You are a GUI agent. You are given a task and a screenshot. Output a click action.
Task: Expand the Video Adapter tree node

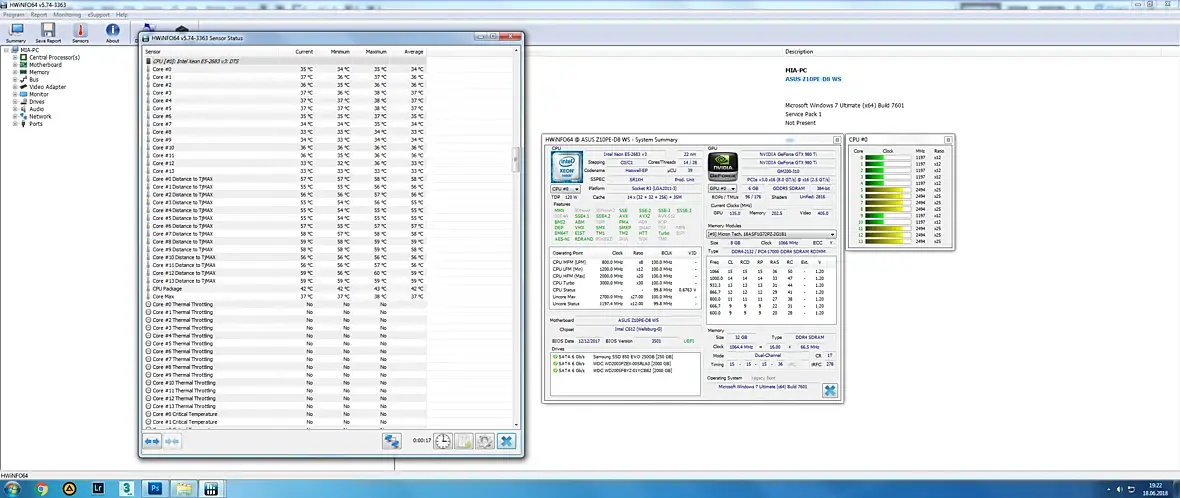point(14,87)
